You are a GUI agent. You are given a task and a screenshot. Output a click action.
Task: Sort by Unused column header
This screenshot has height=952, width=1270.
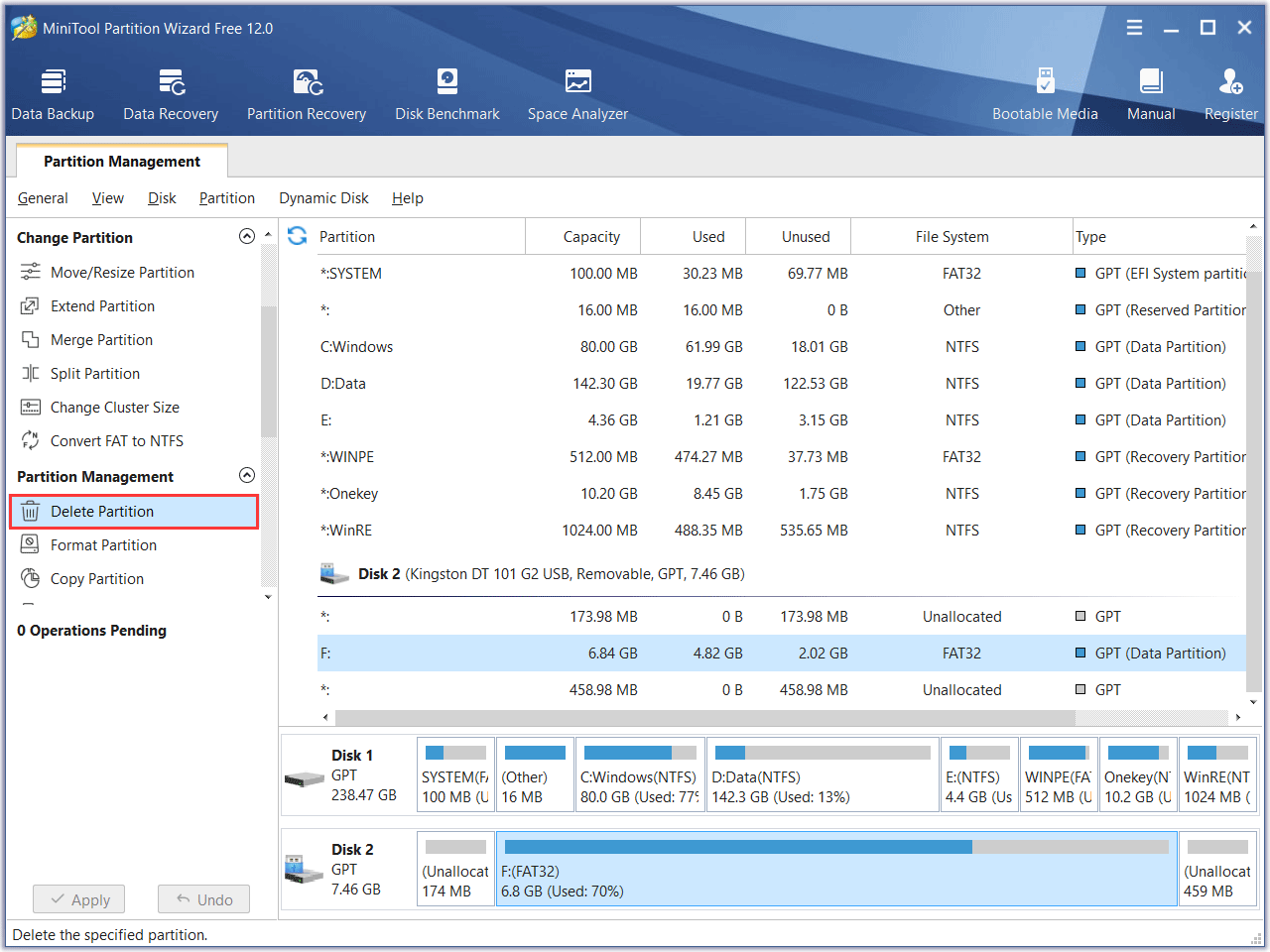tap(799, 236)
